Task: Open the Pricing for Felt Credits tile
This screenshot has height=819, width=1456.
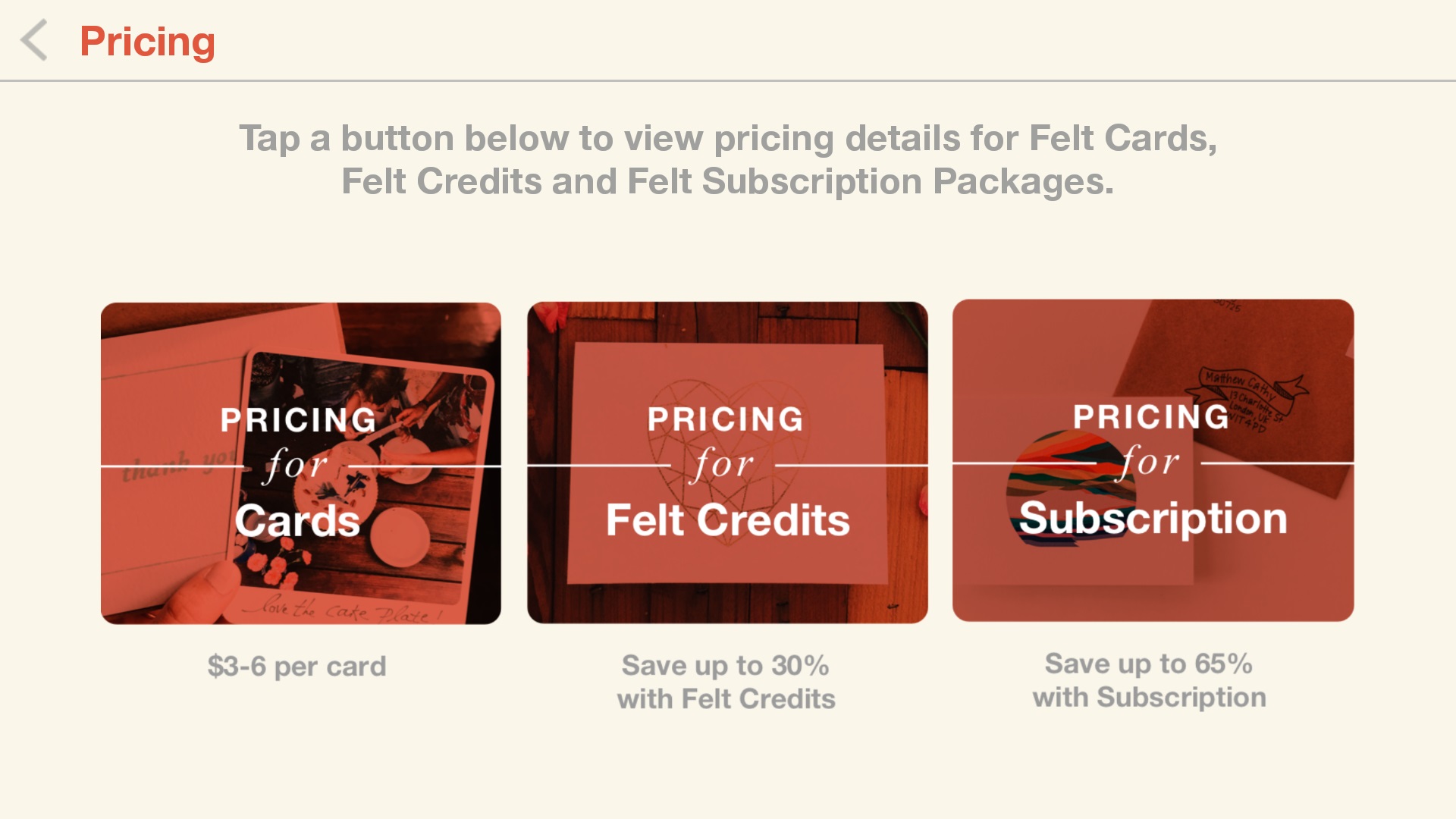Action: [727, 463]
